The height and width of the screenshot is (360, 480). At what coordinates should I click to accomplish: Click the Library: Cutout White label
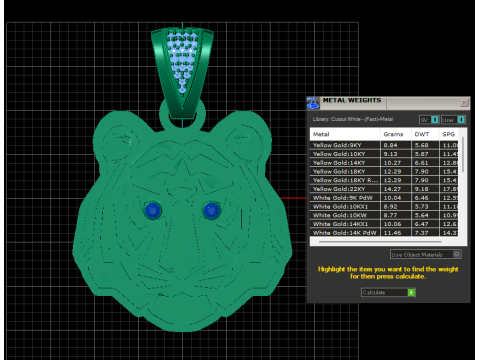click(353, 119)
